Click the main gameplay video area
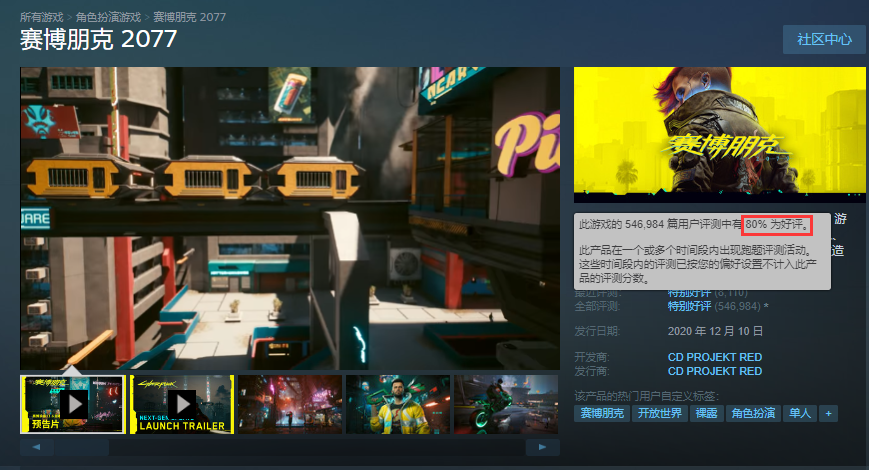This screenshot has height=470, width=869. coord(290,218)
